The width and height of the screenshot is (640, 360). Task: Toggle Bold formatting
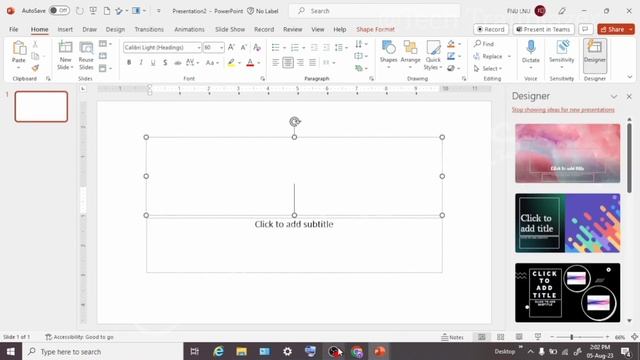pyautogui.click(x=129, y=62)
